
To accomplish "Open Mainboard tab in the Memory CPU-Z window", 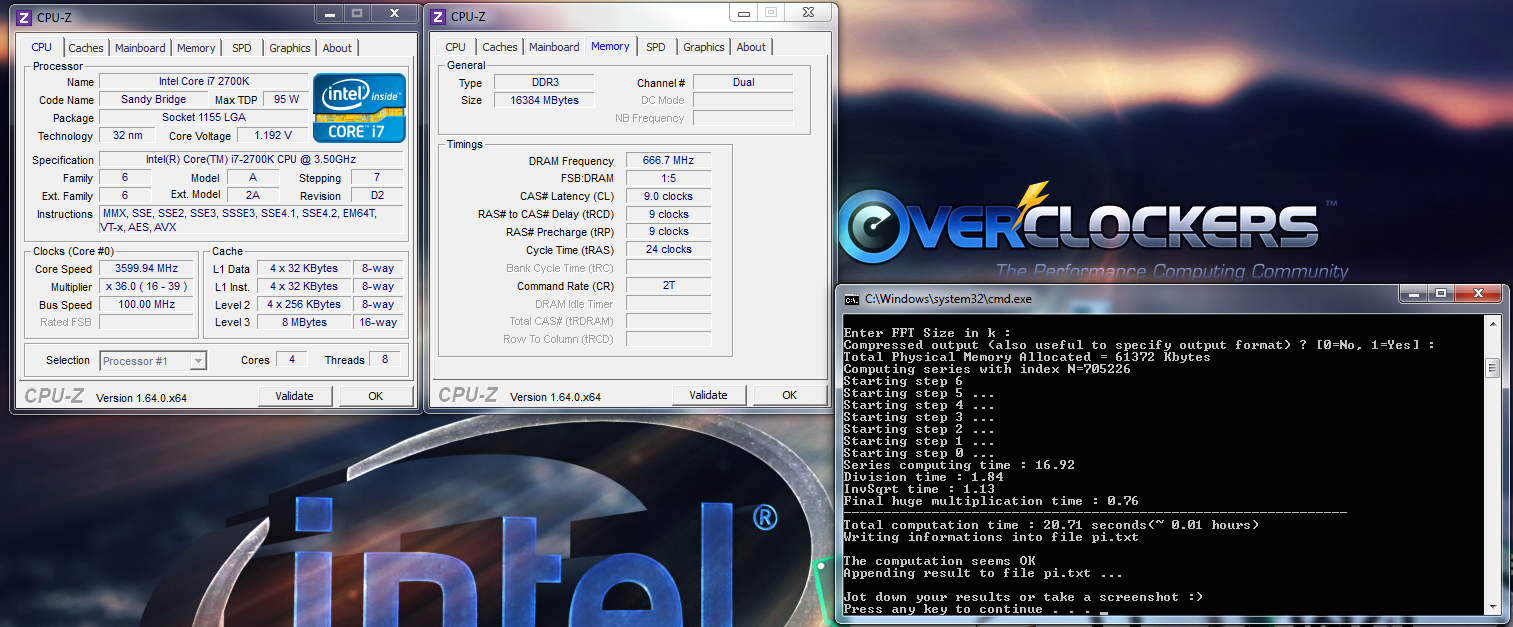I will coord(554,47).
